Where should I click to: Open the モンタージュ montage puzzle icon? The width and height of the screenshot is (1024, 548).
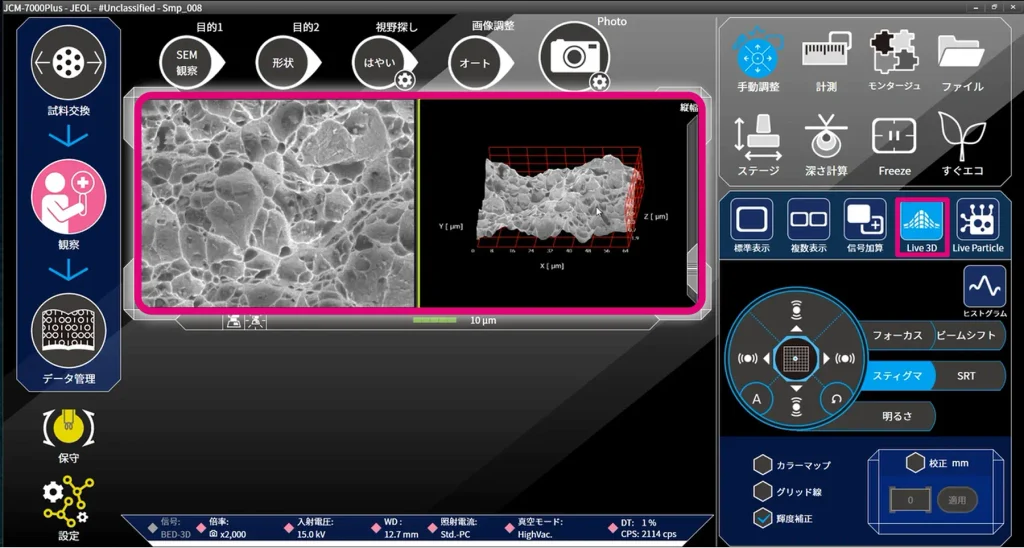pyautogui.click(x=894, y=50)
